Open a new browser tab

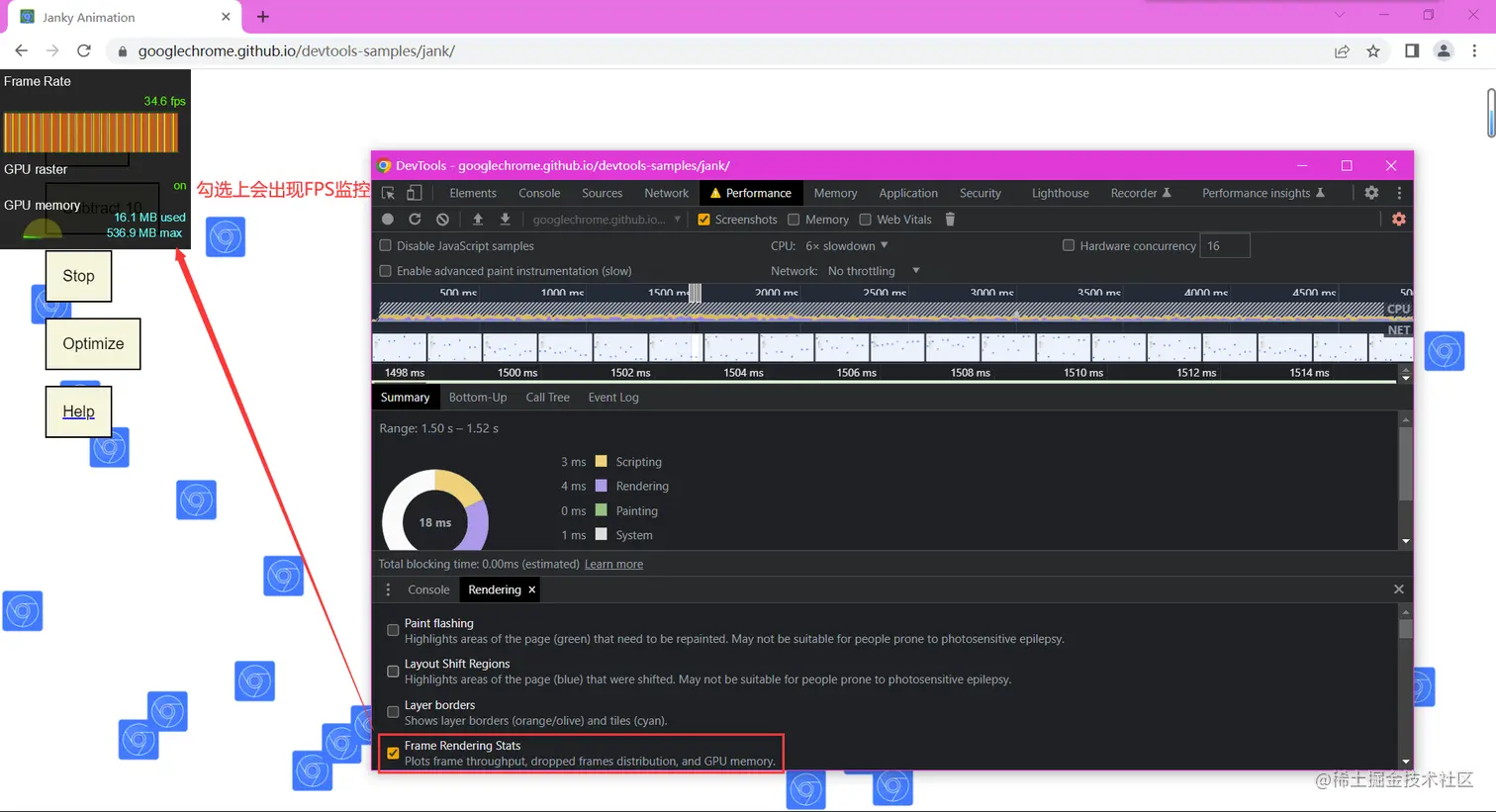coord(263,17)
